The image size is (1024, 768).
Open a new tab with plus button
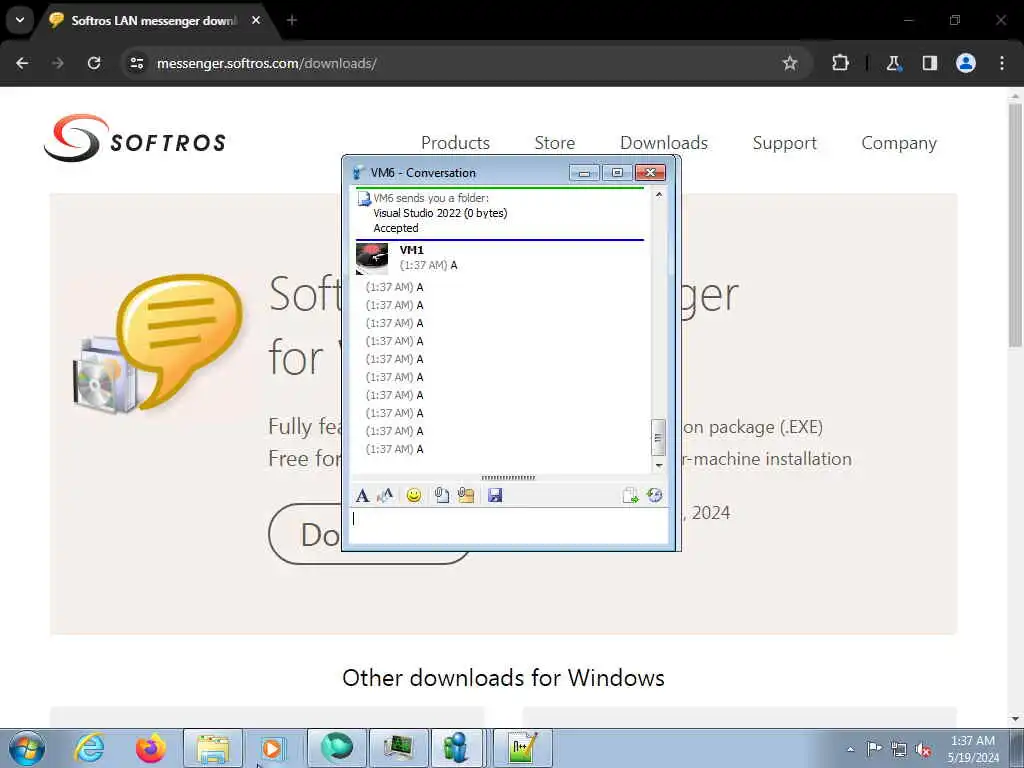click(x=292, y=20)
